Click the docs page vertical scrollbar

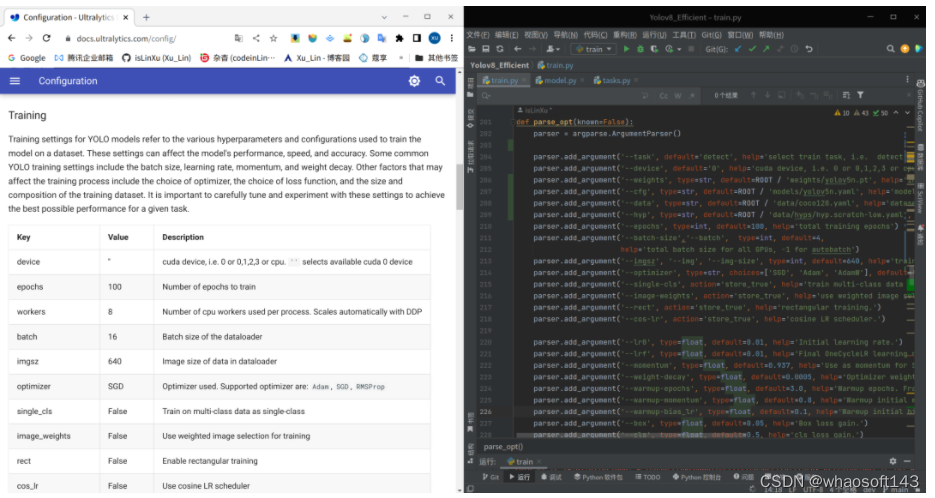459,187
